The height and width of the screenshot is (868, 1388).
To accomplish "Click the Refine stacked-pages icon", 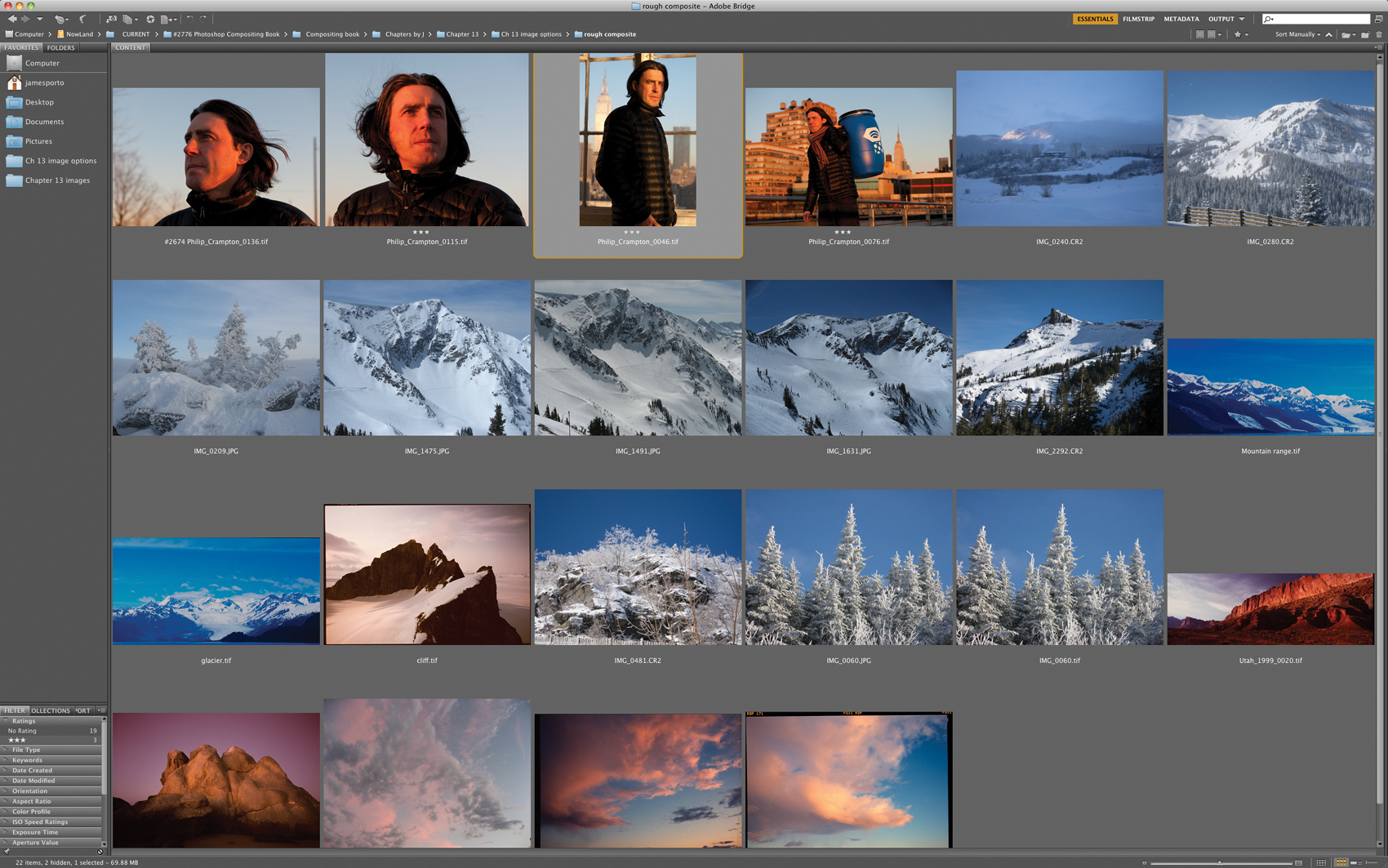I will coord(127,19).
